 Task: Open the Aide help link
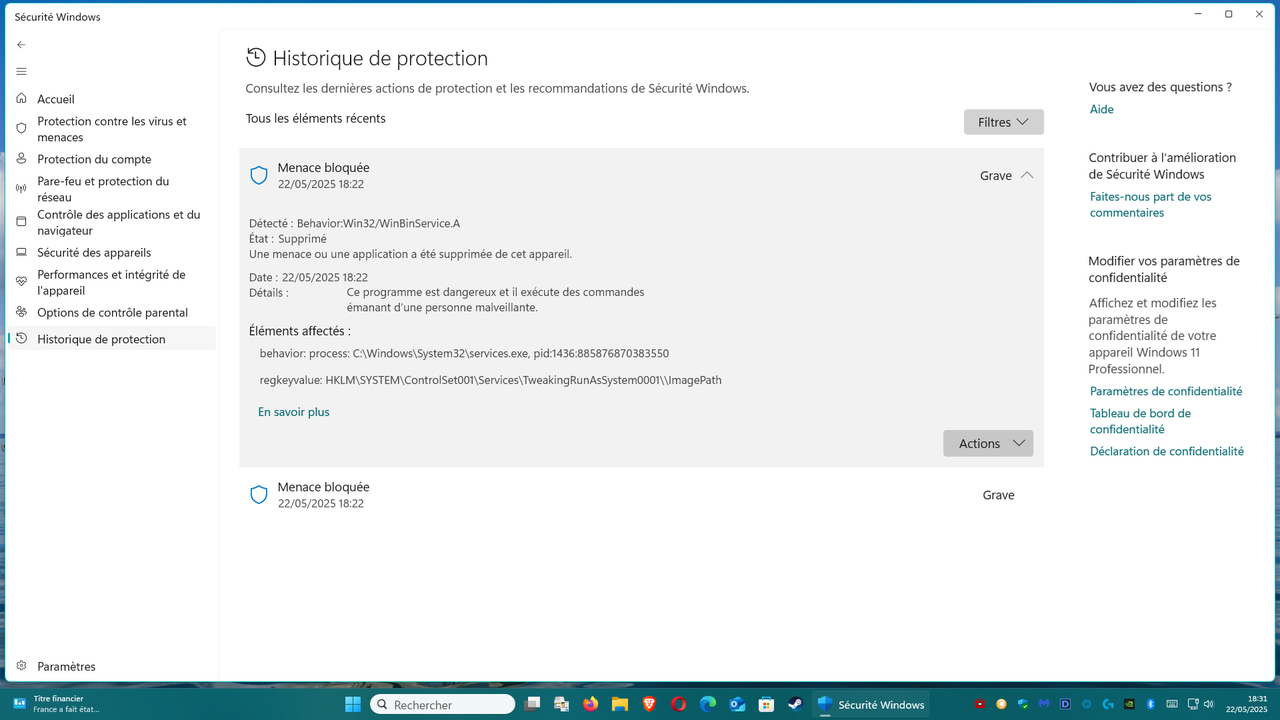pyautogui.click(x=1102, y=109)
